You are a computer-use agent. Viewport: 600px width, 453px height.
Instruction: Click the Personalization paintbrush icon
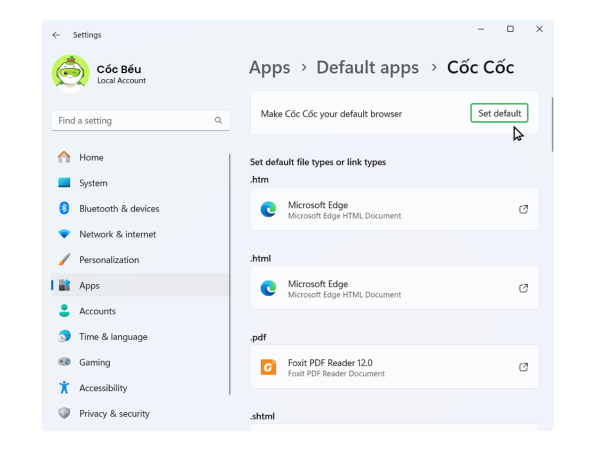tap(64, 259)
